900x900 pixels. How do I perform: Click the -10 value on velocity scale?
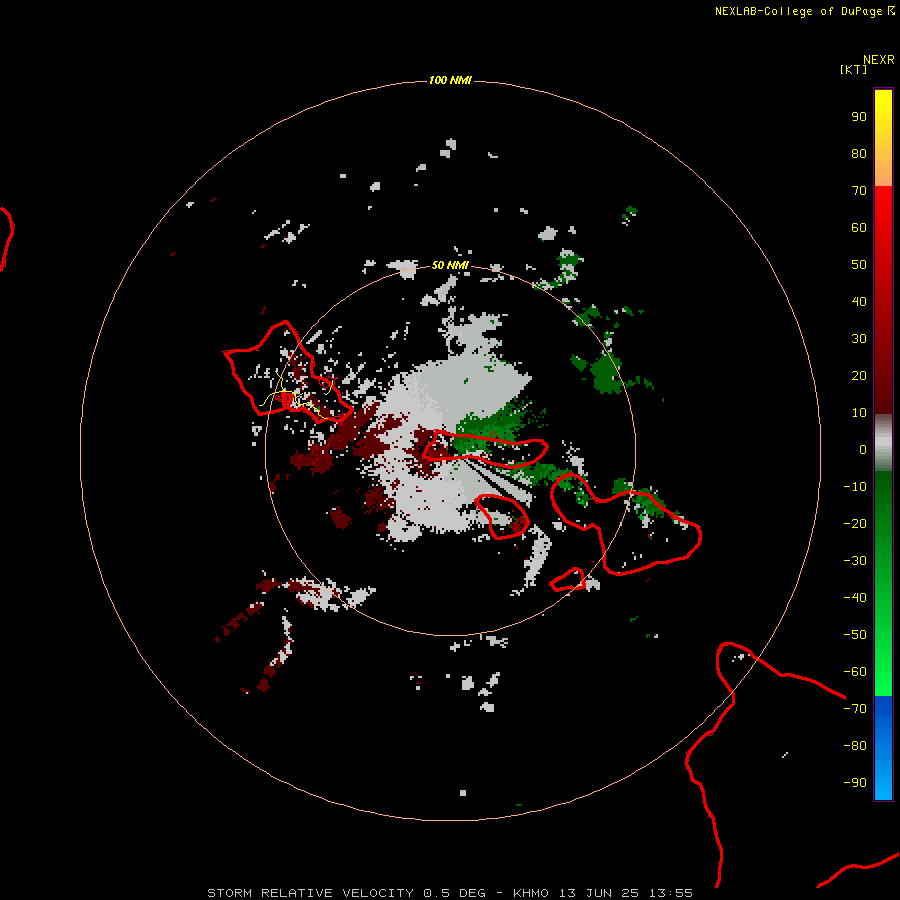click(855, 487)
